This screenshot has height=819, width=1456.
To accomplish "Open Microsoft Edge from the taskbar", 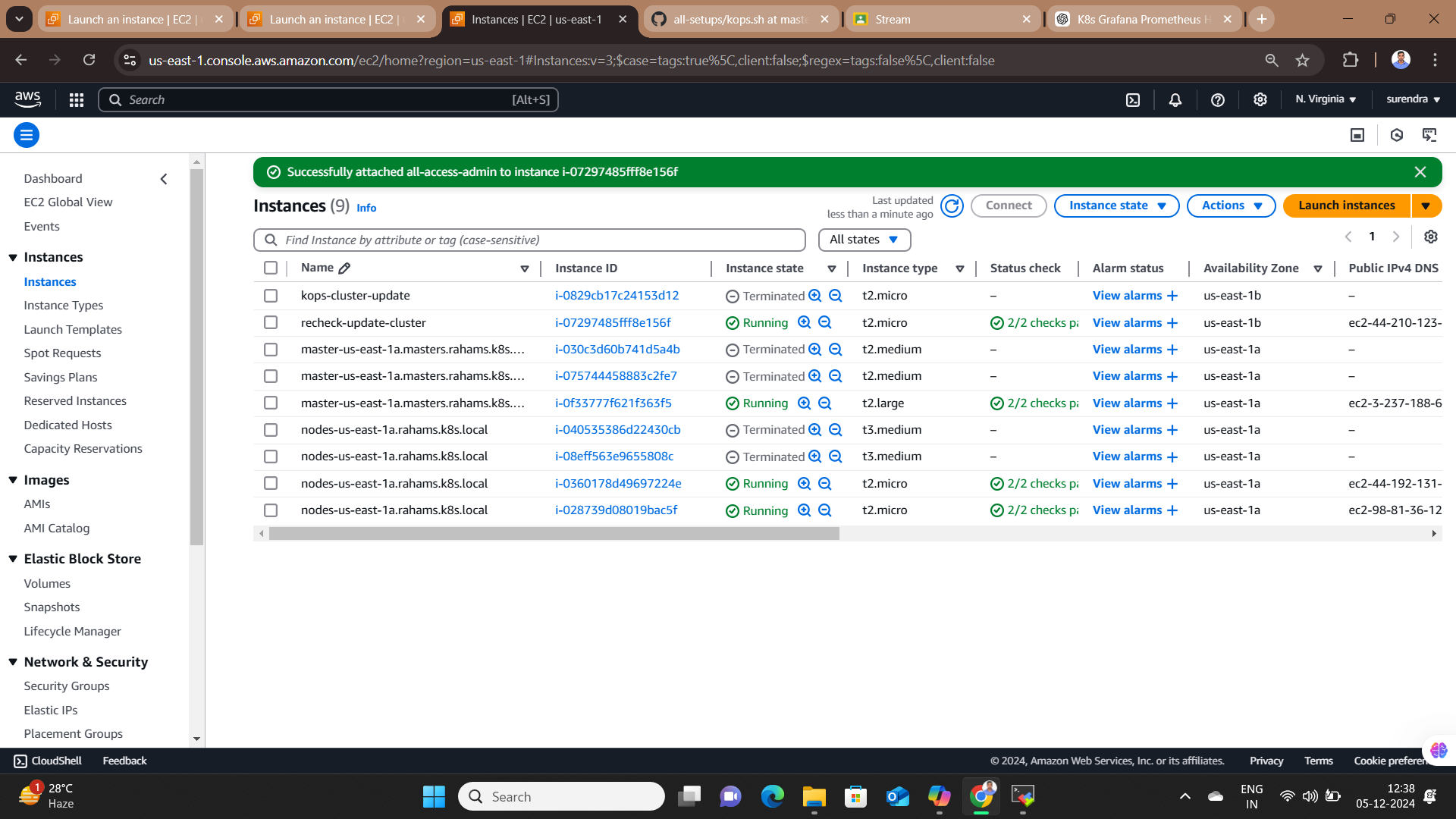I will [x=772, y=796].
